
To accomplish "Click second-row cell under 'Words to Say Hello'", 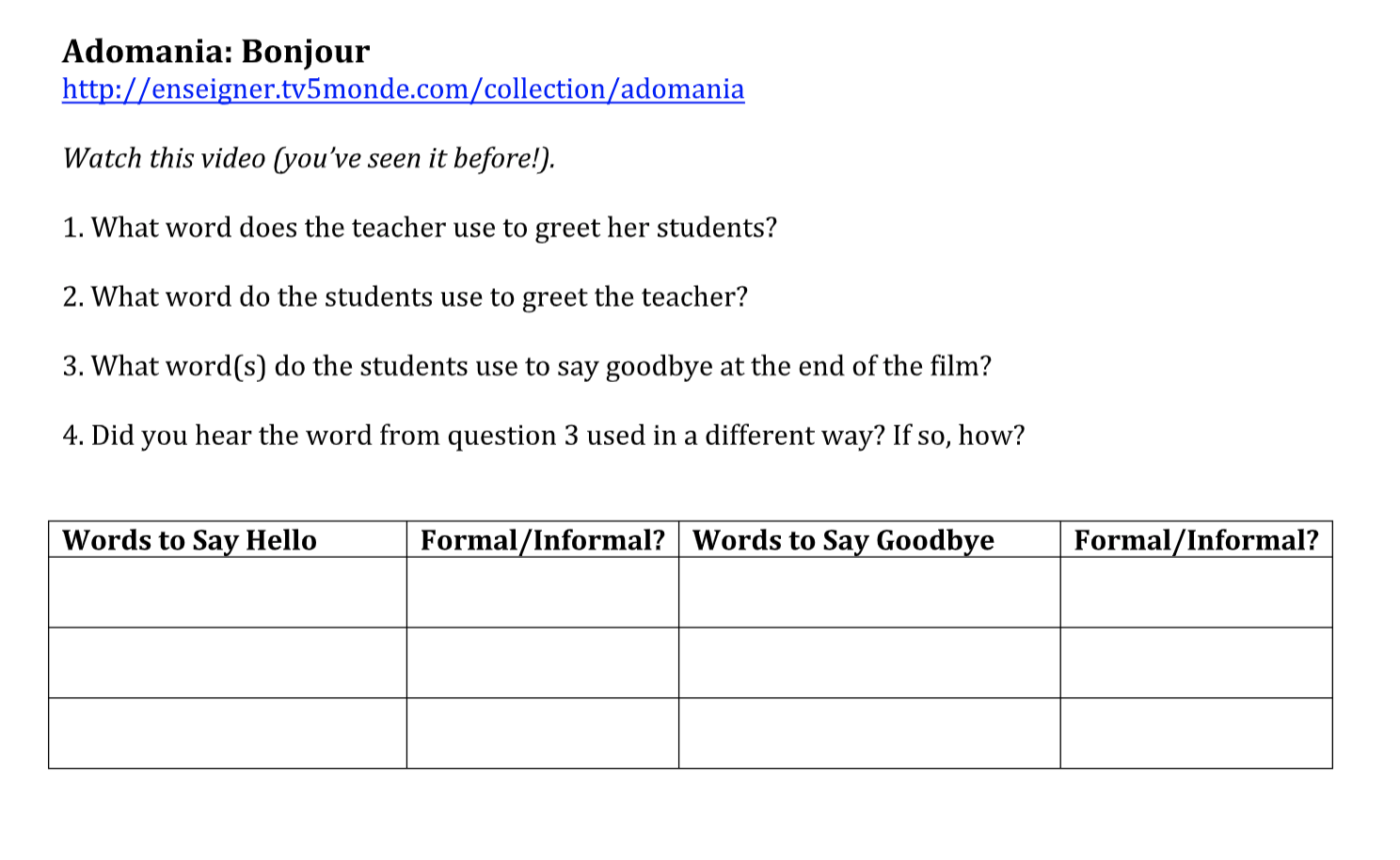I will (228, 663).
